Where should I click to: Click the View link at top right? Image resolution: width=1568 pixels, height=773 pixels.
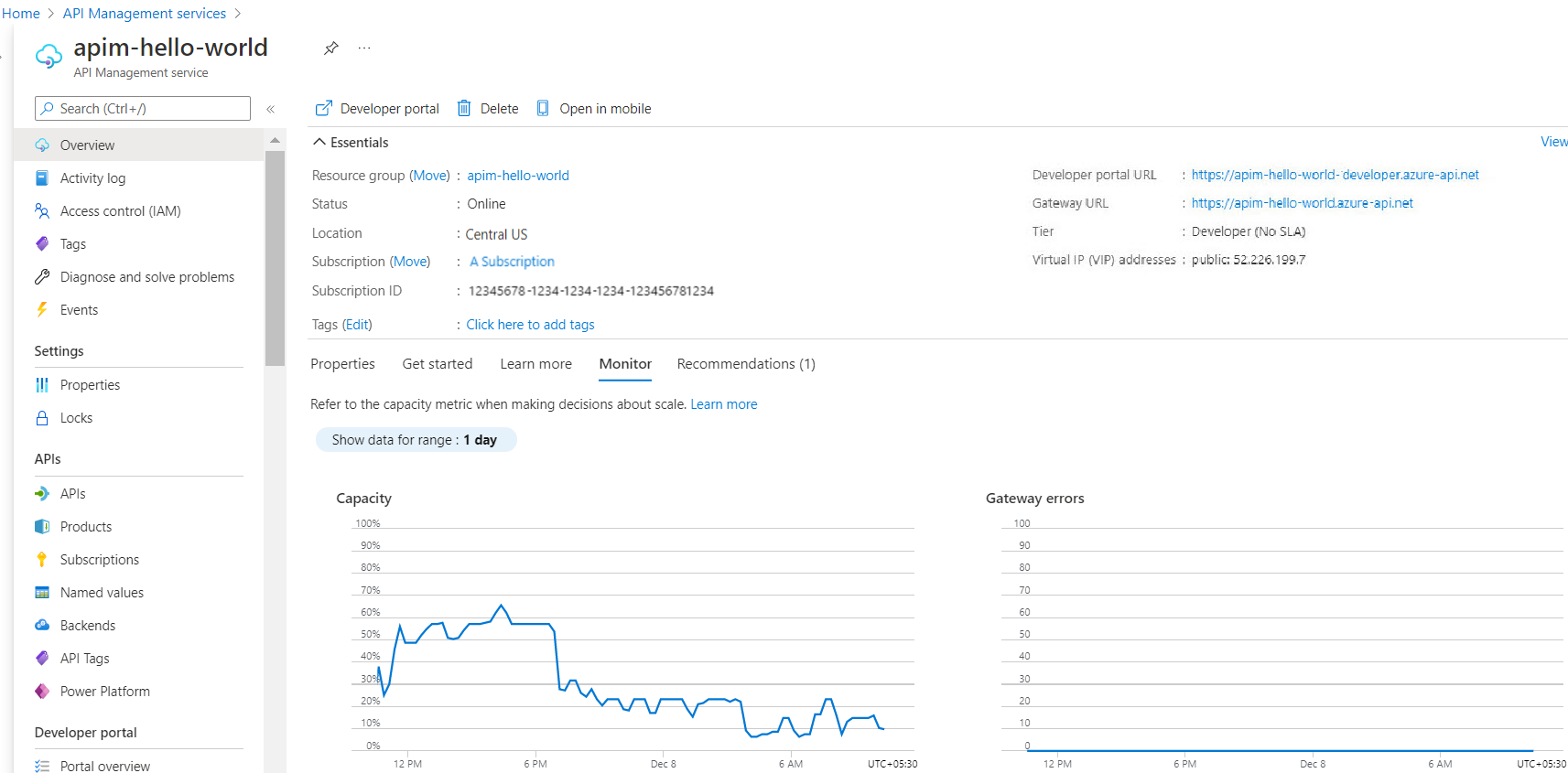click(x=1554, y=142)
